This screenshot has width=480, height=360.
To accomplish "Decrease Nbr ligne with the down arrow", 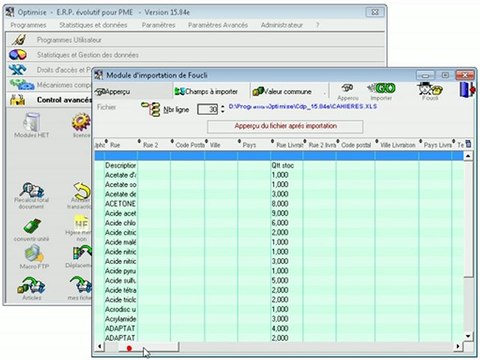I will point(222,112).
